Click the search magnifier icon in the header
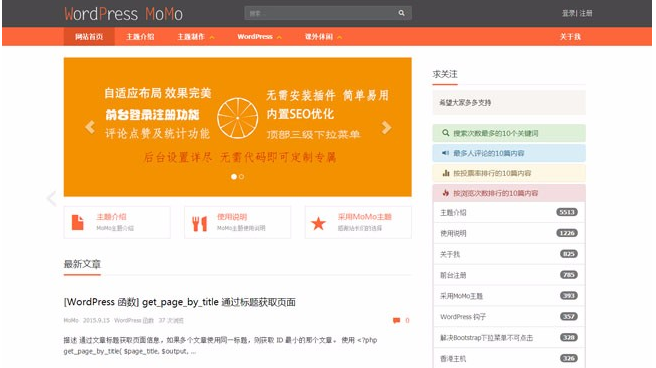Viewport: 656px width, 368px height. (x=401, y=13)
